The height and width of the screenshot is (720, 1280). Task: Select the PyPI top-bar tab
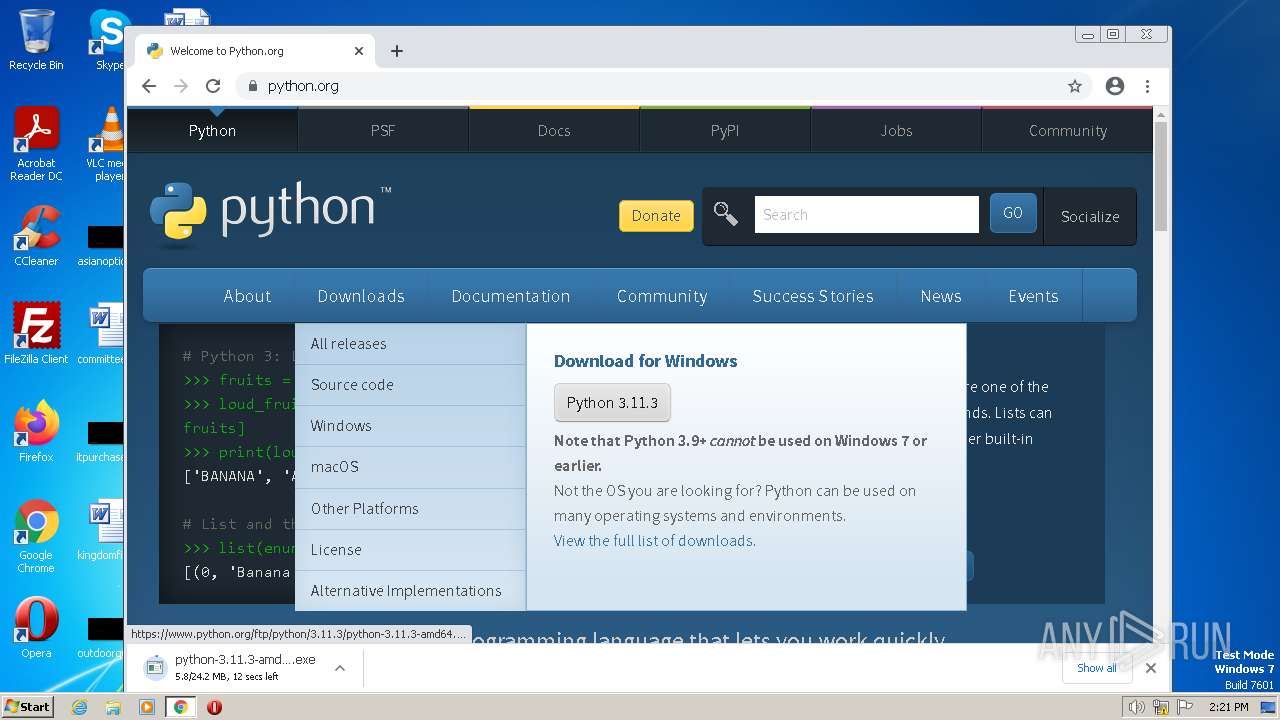point(725,130)
